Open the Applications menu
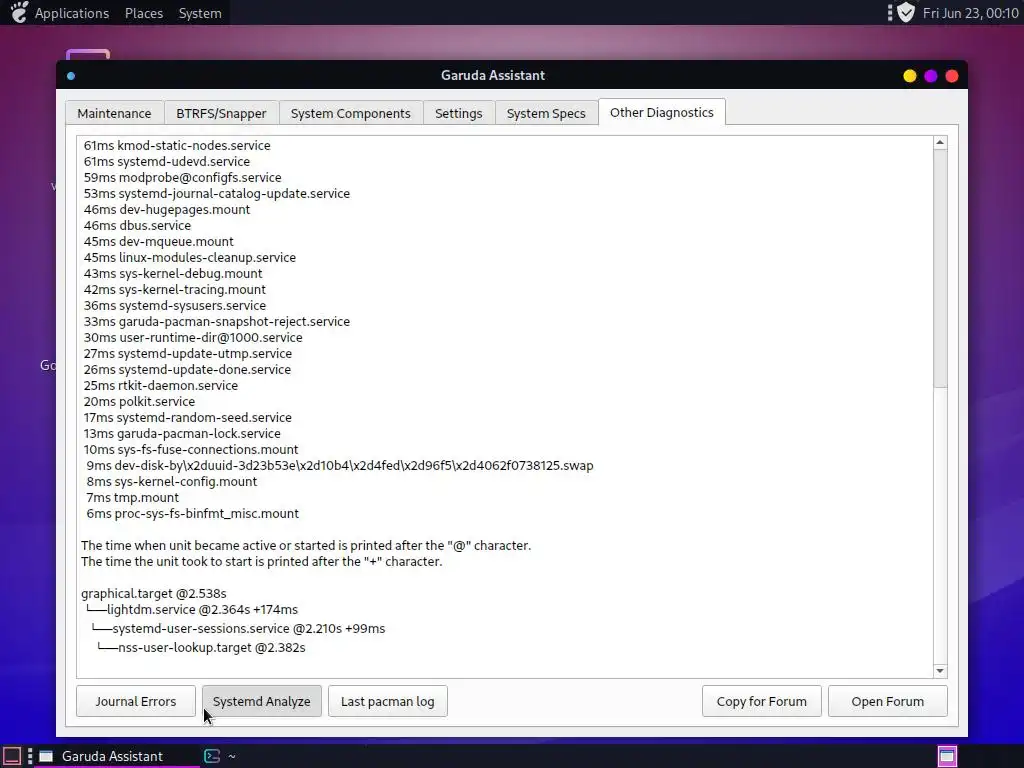 click(72, 13)
